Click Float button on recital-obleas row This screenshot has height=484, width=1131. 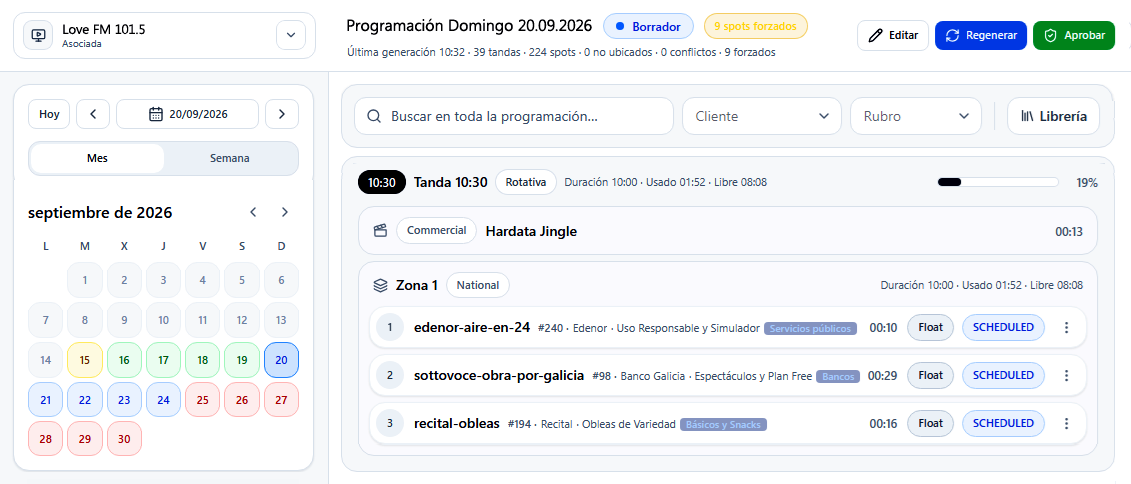(930, 423)
